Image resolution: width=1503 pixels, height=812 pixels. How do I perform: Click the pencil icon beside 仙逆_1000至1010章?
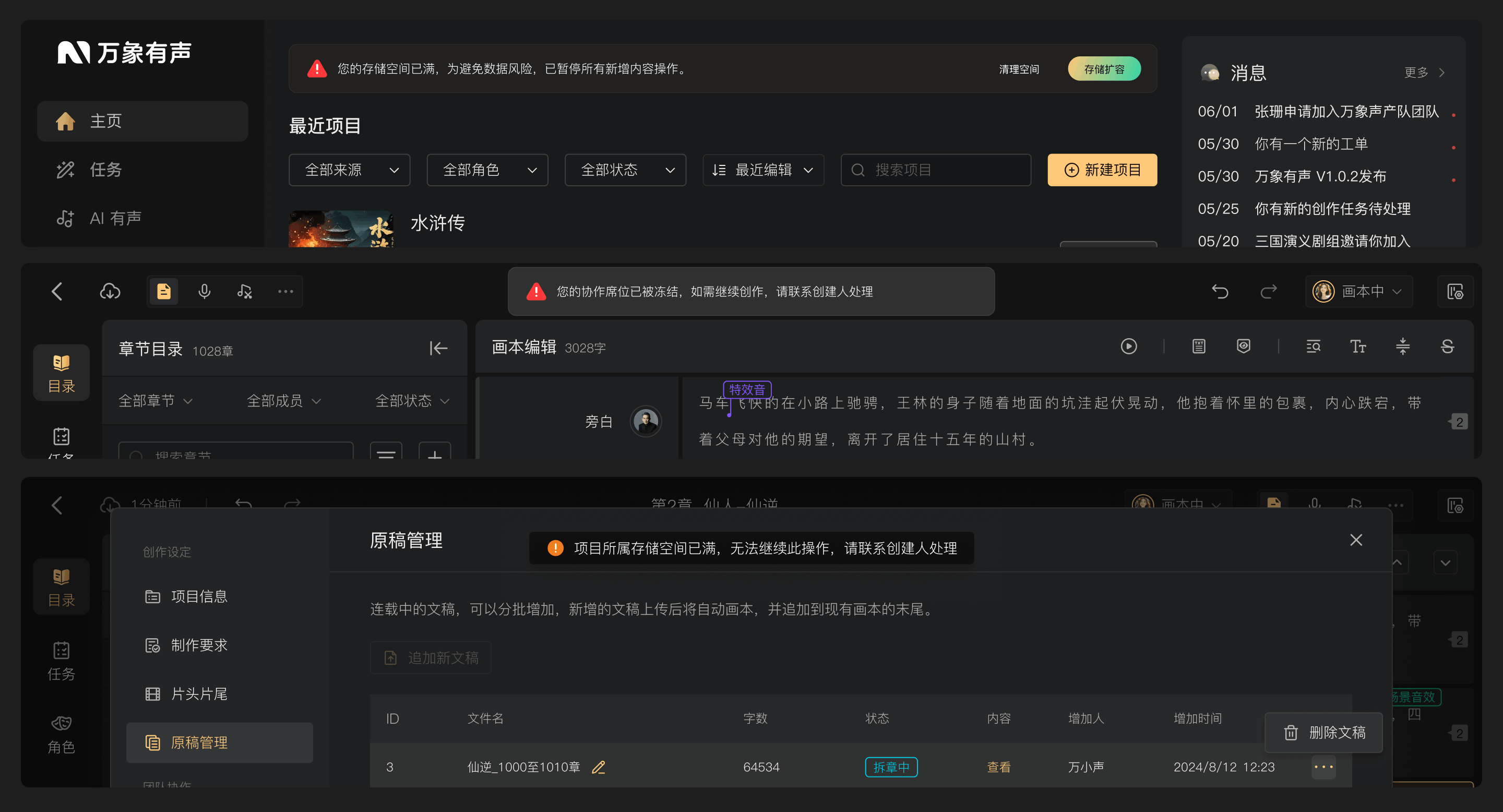click(599, 767)
